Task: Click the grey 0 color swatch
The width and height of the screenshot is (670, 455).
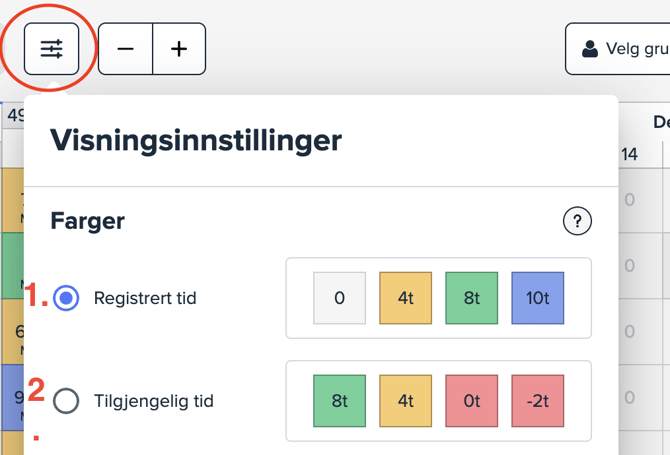Action: coord(339,298)
